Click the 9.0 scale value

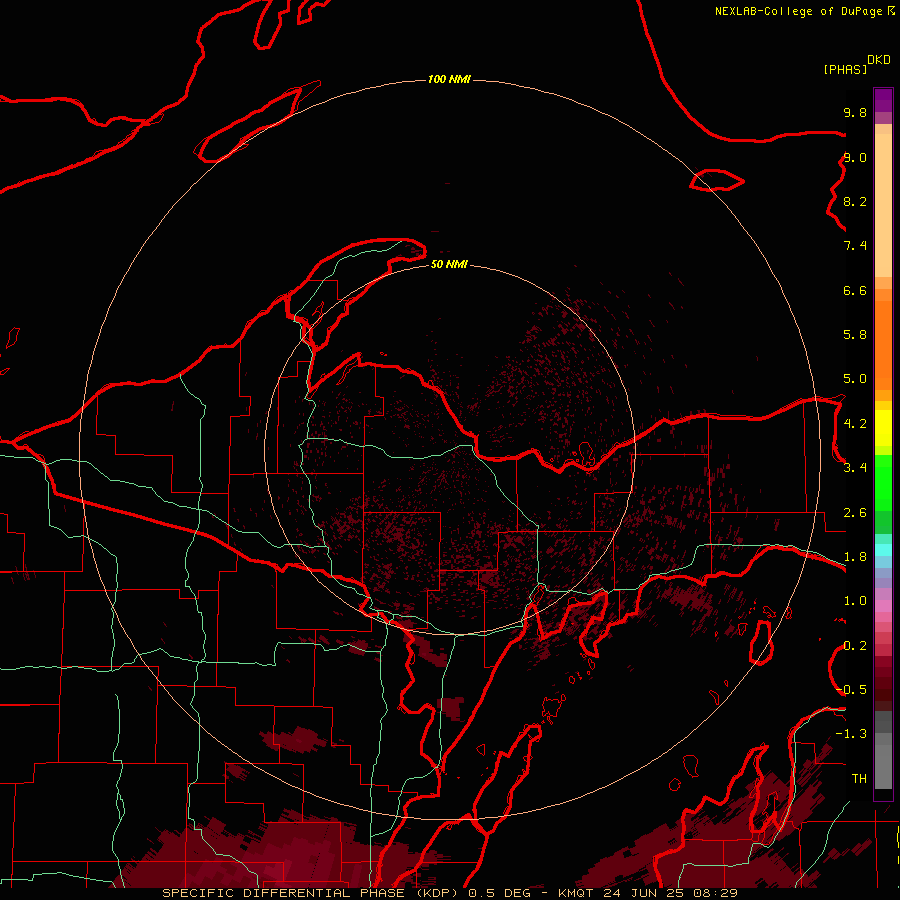(855, 157)
